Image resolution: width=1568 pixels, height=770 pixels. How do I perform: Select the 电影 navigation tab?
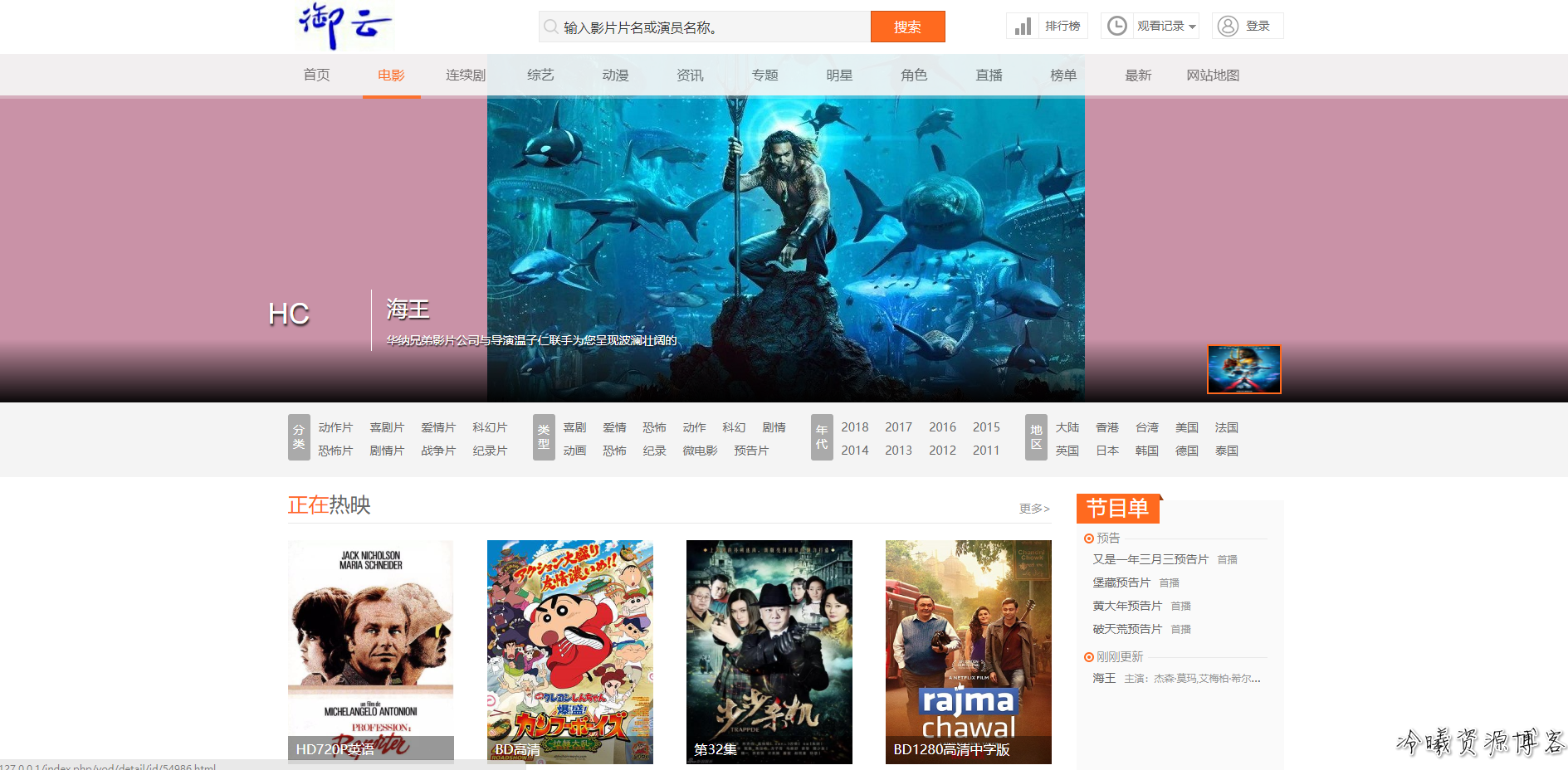pos(391,75)
